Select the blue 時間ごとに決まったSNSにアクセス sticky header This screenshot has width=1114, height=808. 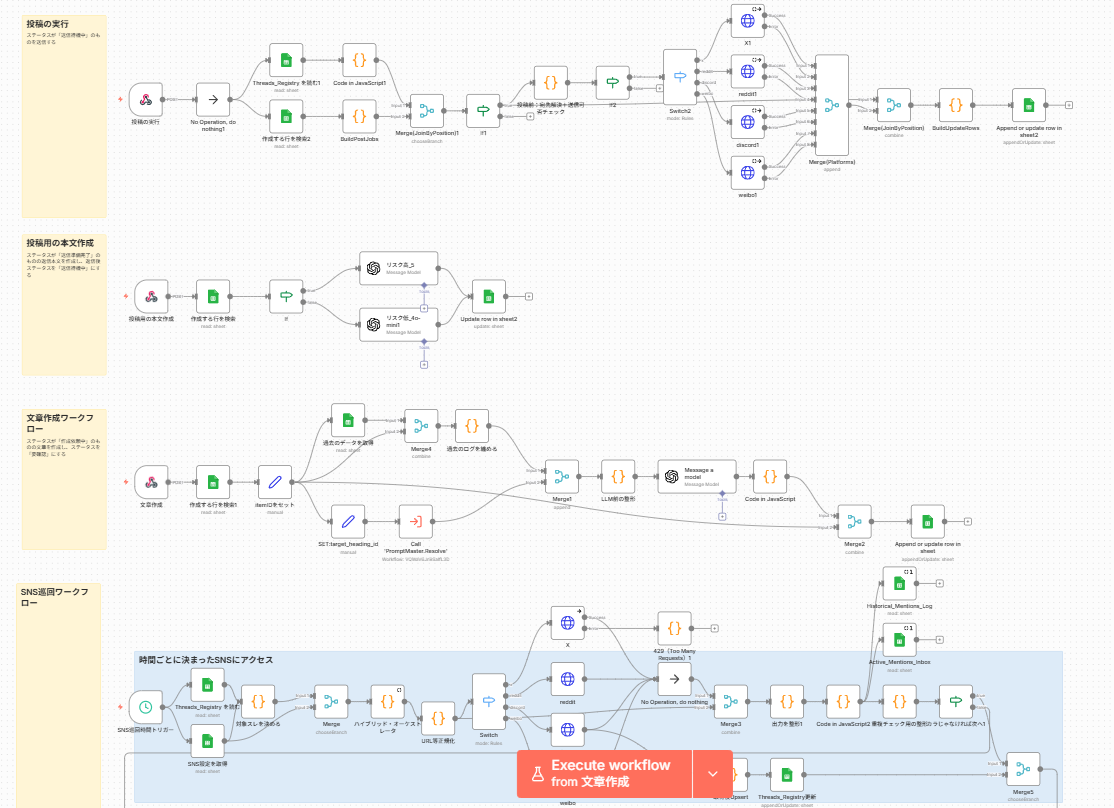pyautogui.click(x=205, y=660)
